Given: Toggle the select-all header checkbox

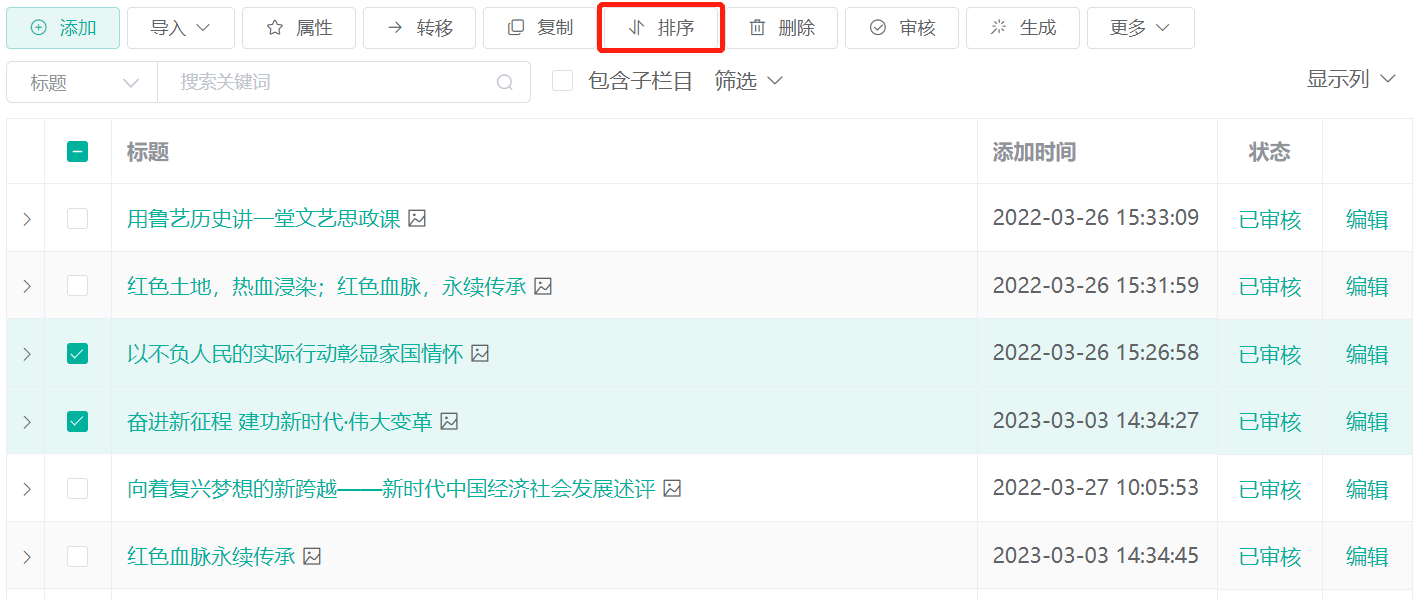Looking at the screenshot, I should point(77,152).
